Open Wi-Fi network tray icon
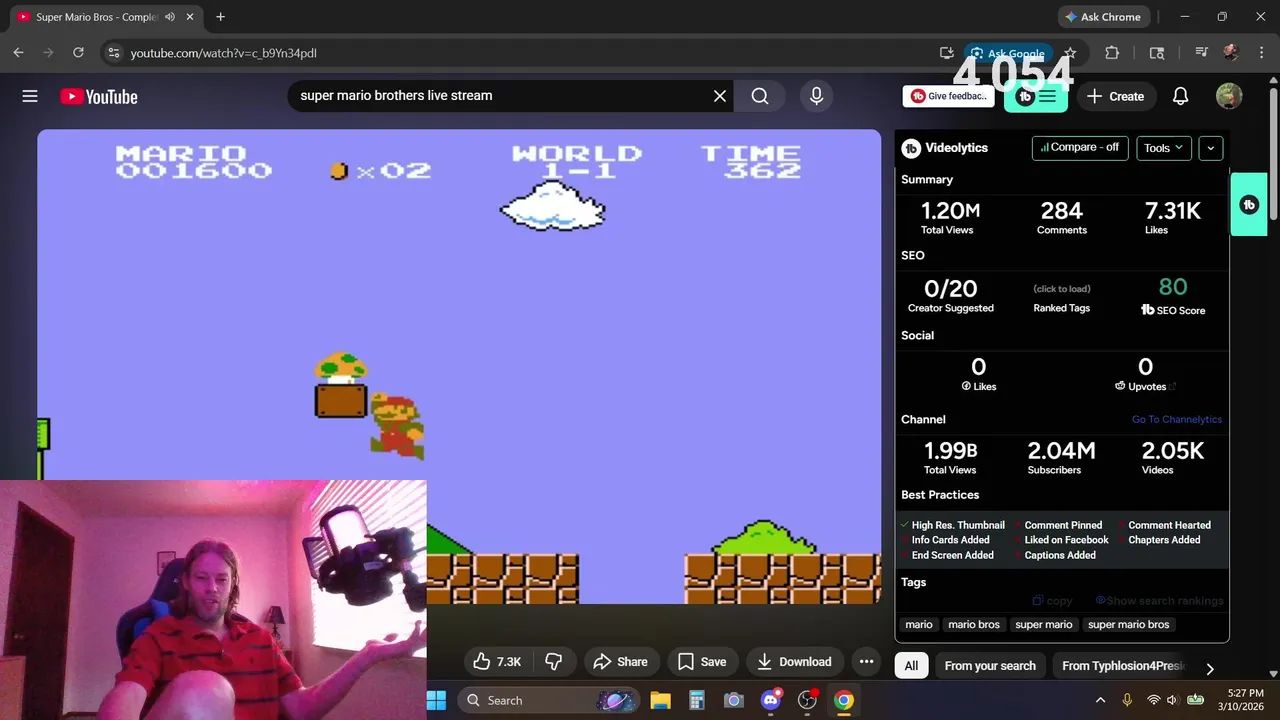Viewport: 1280px width, 720px height. tap(1153, 700)
